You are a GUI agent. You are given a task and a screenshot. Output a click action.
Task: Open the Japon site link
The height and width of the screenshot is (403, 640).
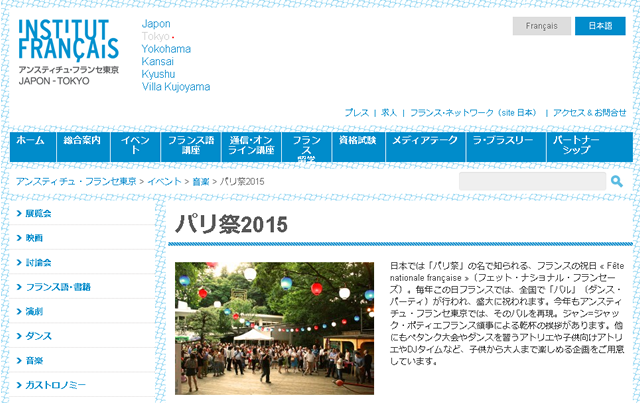(156, 24)
